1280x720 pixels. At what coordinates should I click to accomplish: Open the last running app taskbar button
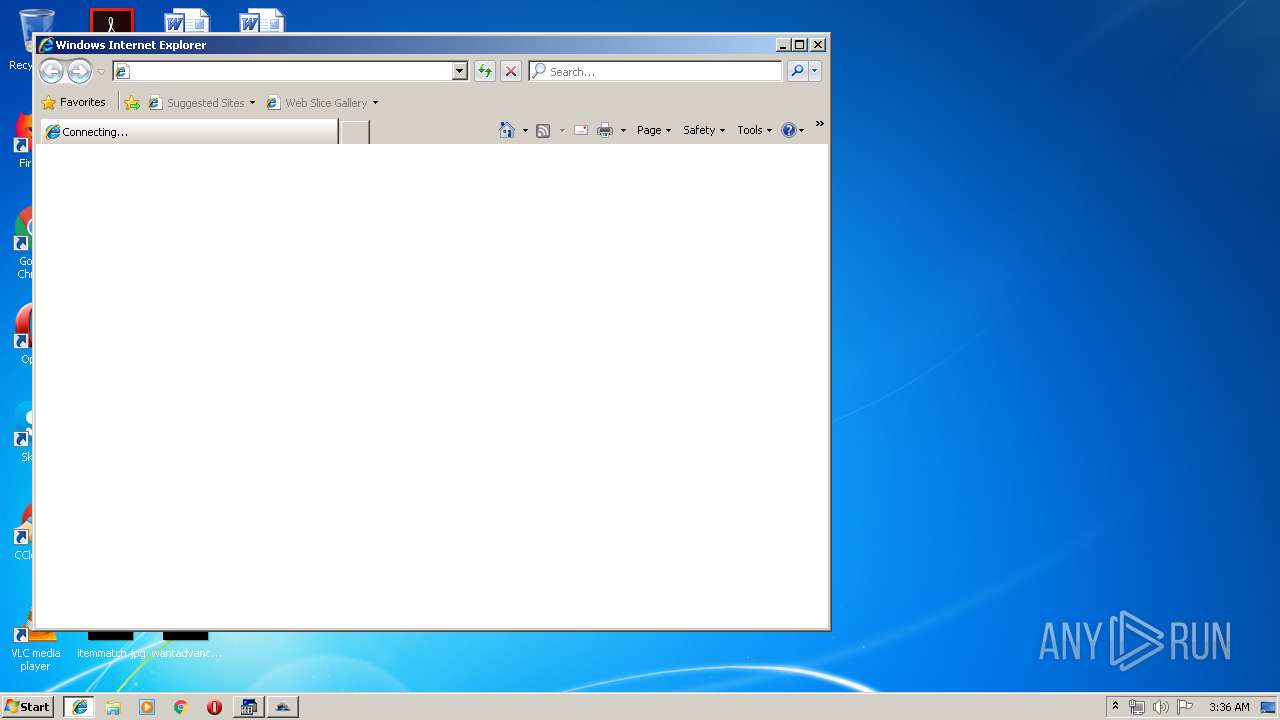coord(283,707)
